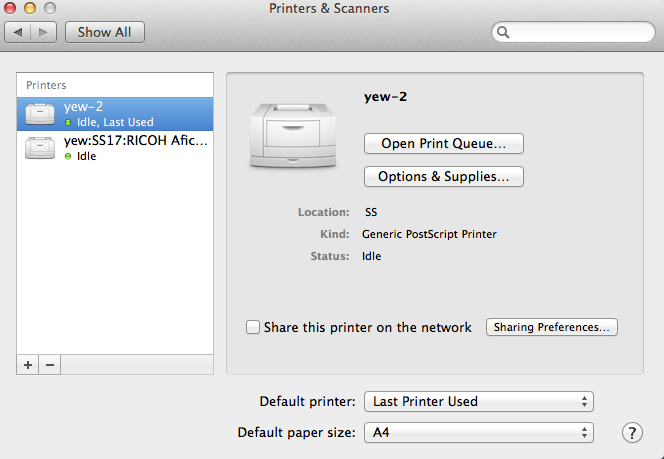664x459 pixels.
Task: Open the Default paper size dropdown
Action: (478, 433)
